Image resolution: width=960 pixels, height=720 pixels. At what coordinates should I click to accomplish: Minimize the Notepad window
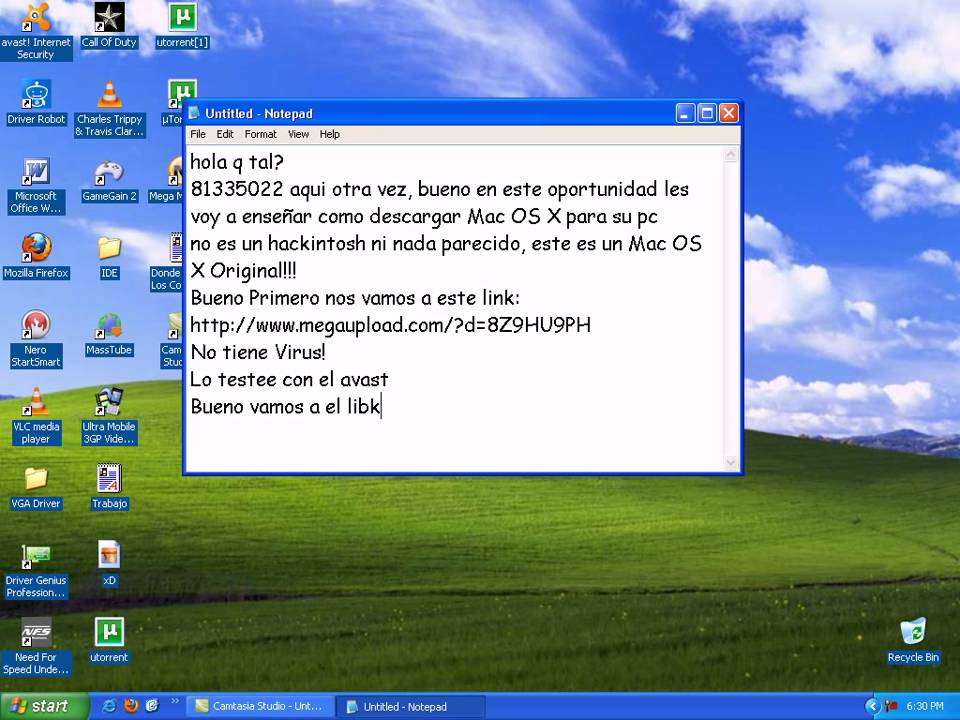pyautogui.click(x=685, y=113)
